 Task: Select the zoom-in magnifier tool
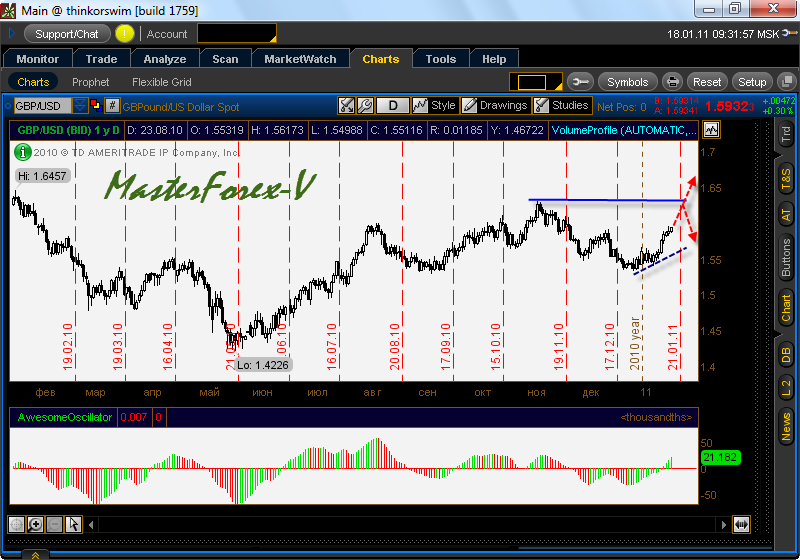click(35, 524)
